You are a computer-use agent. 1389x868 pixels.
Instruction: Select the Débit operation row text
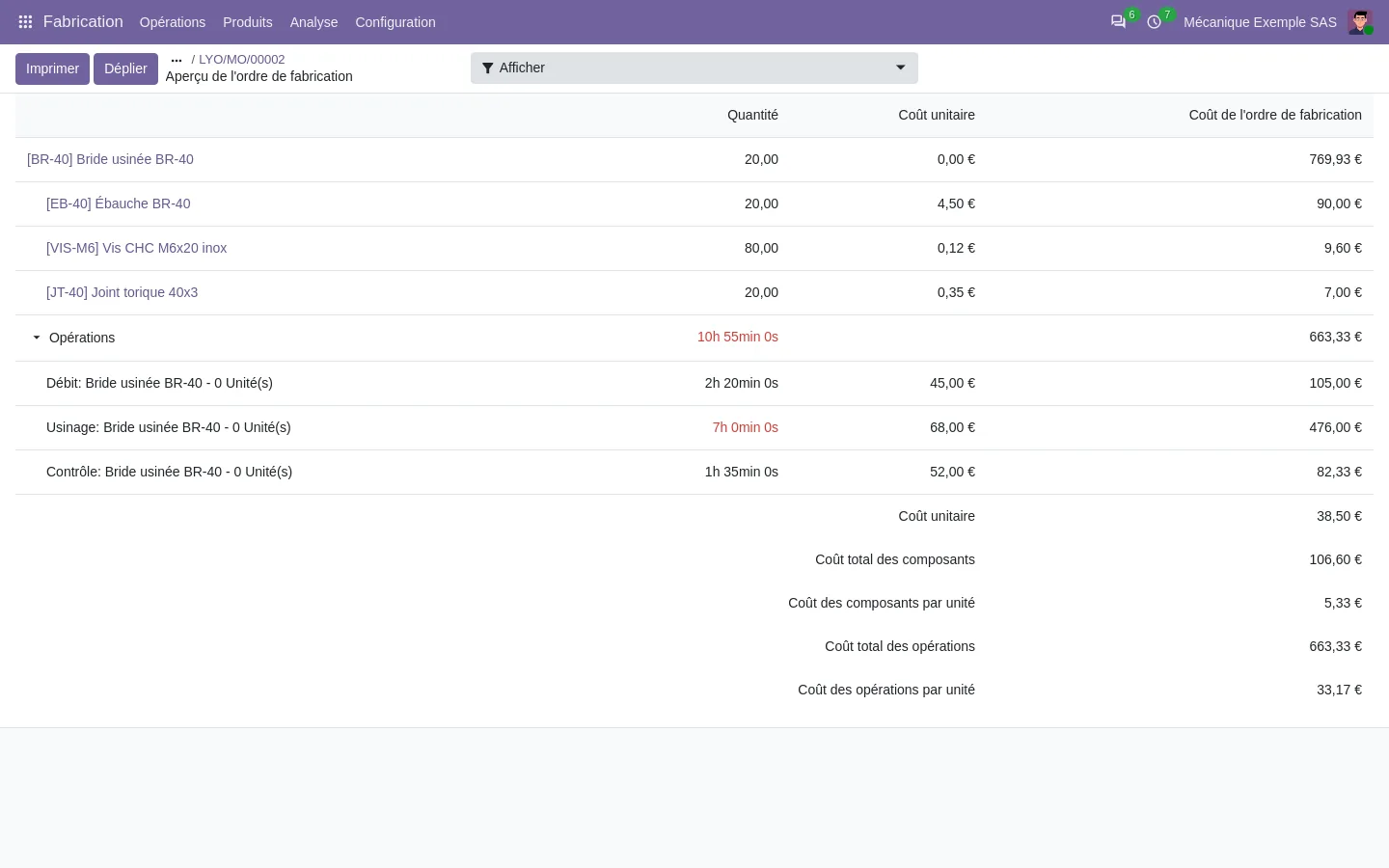[x=159, y=383]
